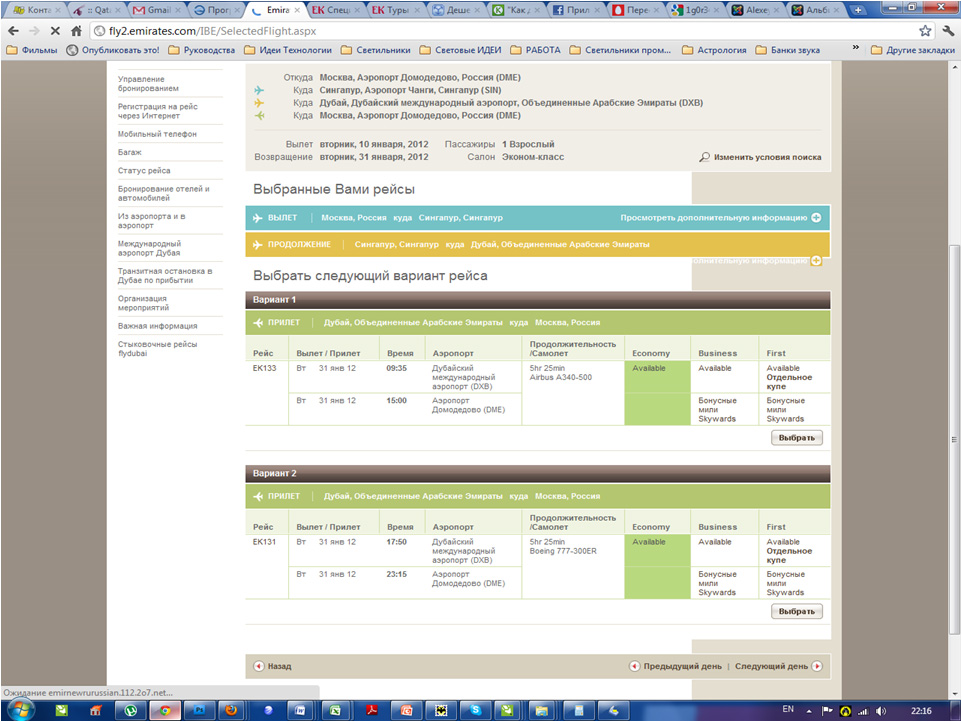Open the Астрология bookmarks folder
The image size is (962, 722).
tap(714, 50)
